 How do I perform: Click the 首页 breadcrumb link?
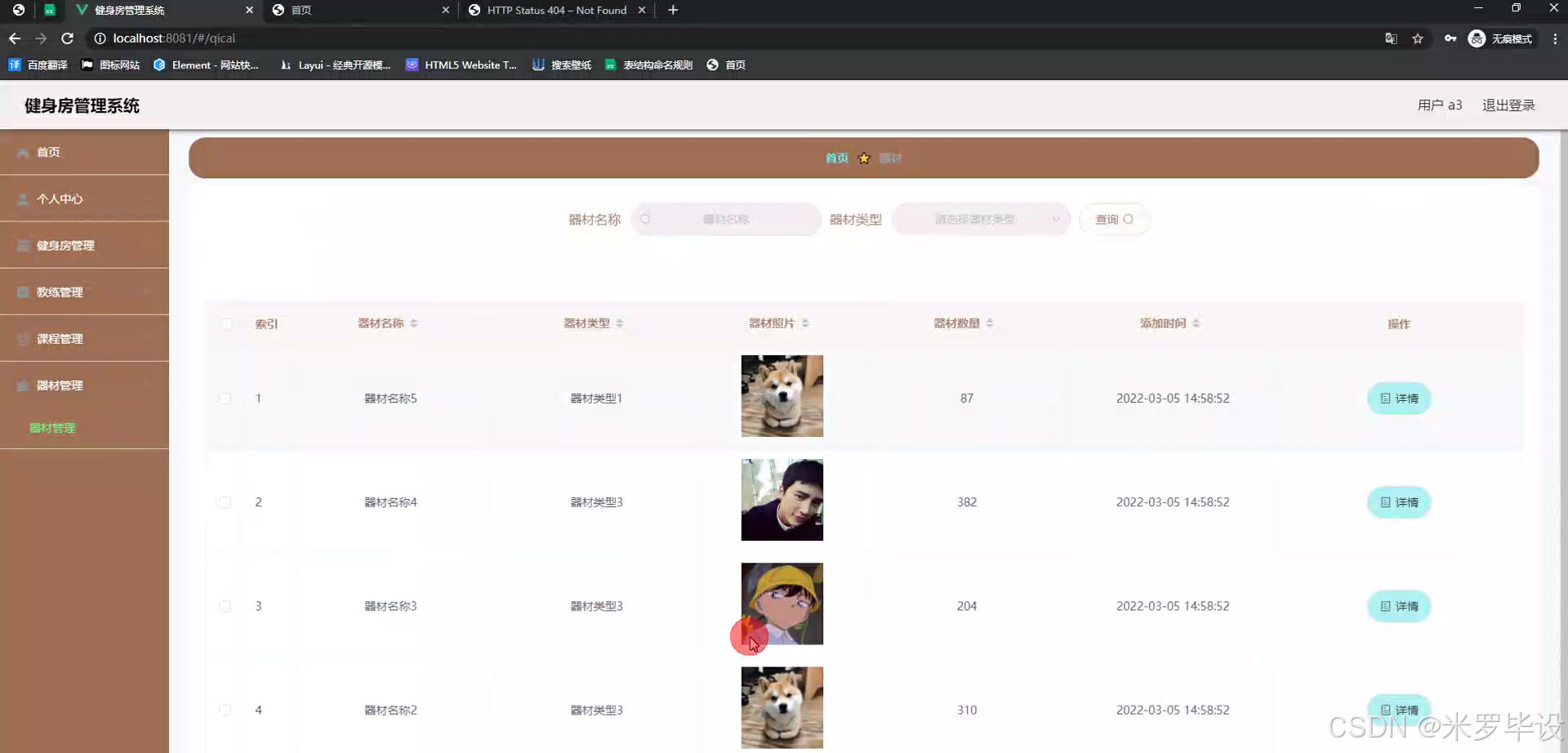pyautogui.click(x=836, y=158)
